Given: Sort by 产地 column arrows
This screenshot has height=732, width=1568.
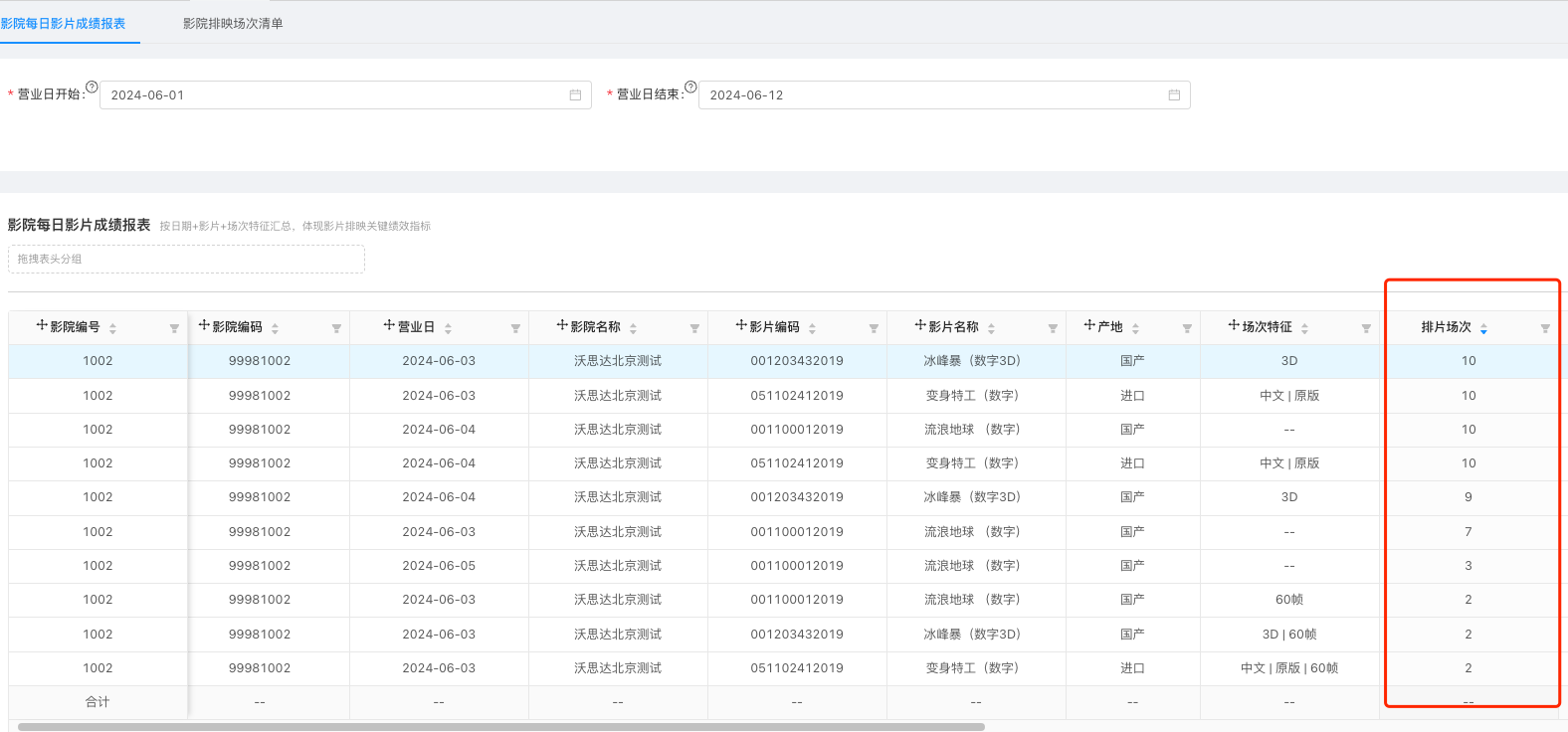Looking at the screenshot, I should click(x=1135, y=328).
